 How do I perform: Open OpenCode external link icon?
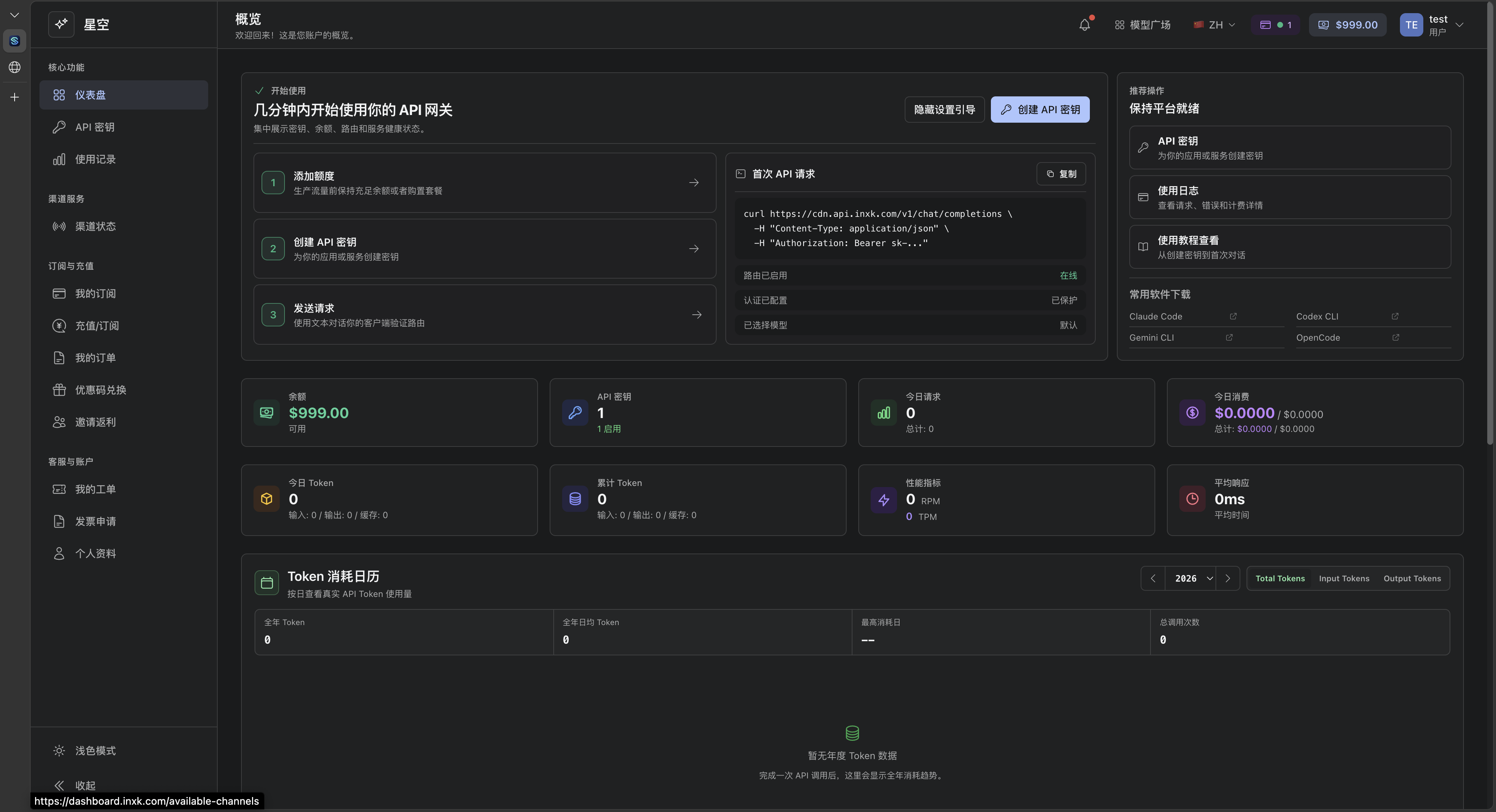click(x=1396, y=337)
